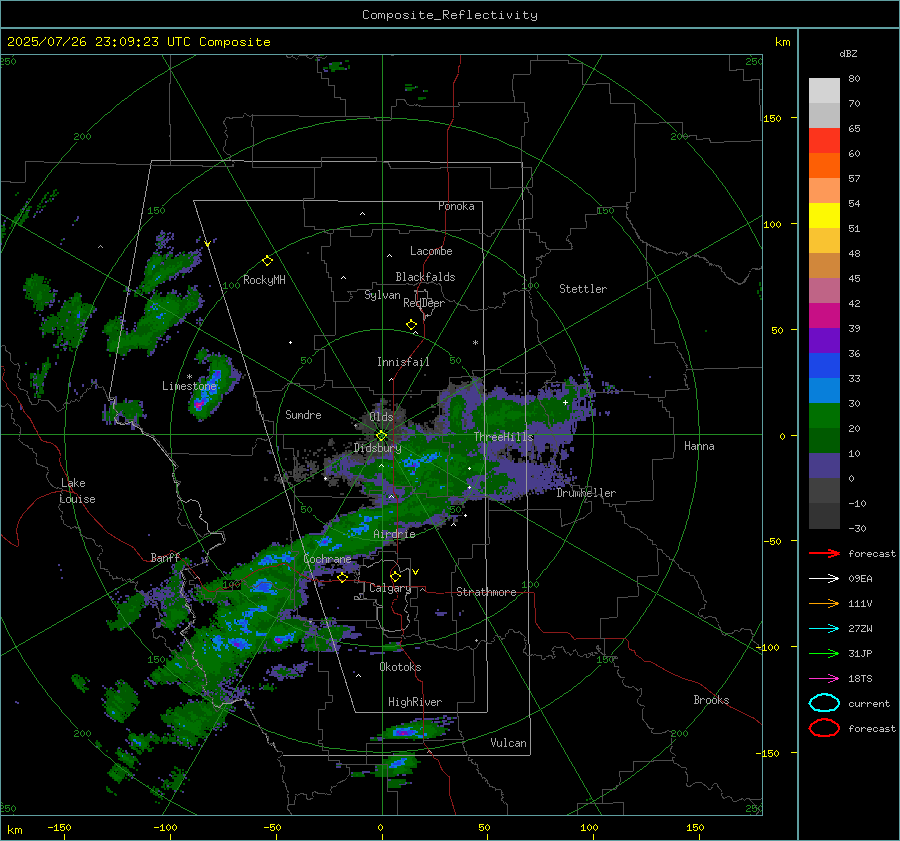Click the Sylvan label
This screenshot has width=900, height=841.
tap(382, 295)
